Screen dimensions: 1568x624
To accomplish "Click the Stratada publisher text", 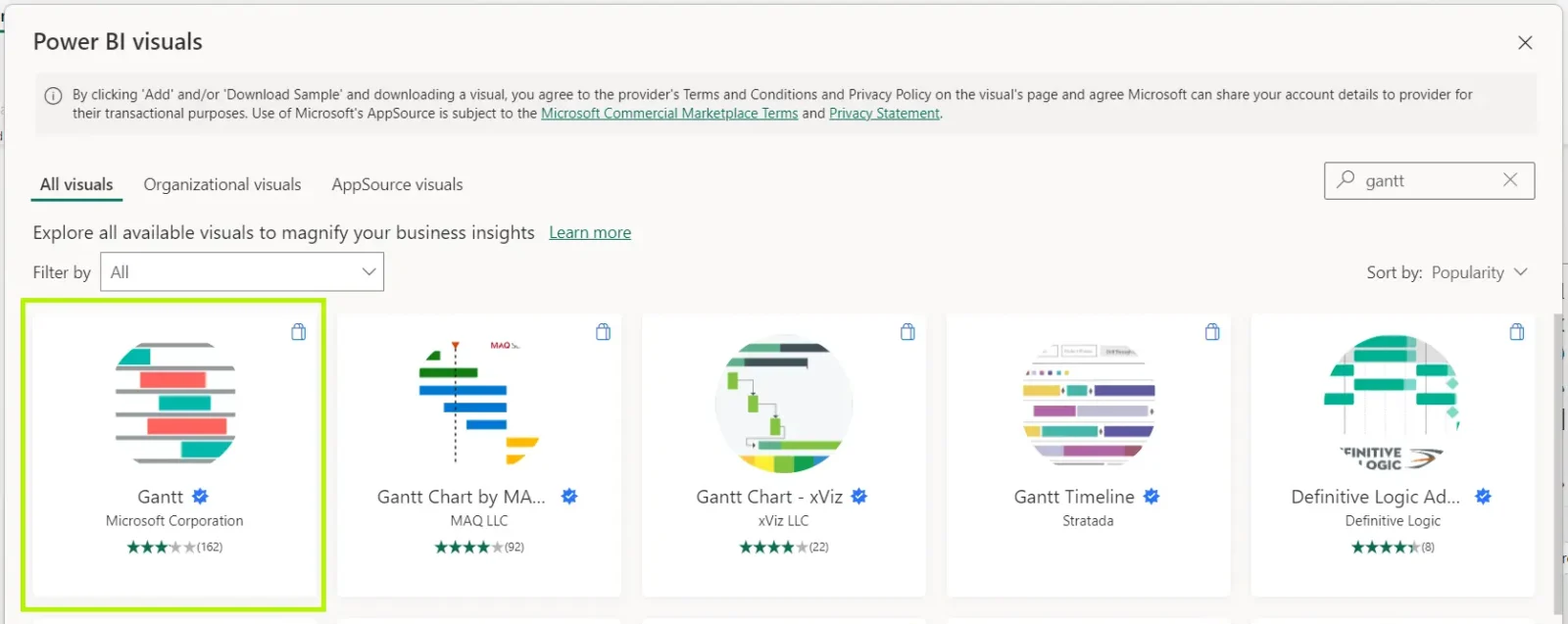I will point(1088,521).
